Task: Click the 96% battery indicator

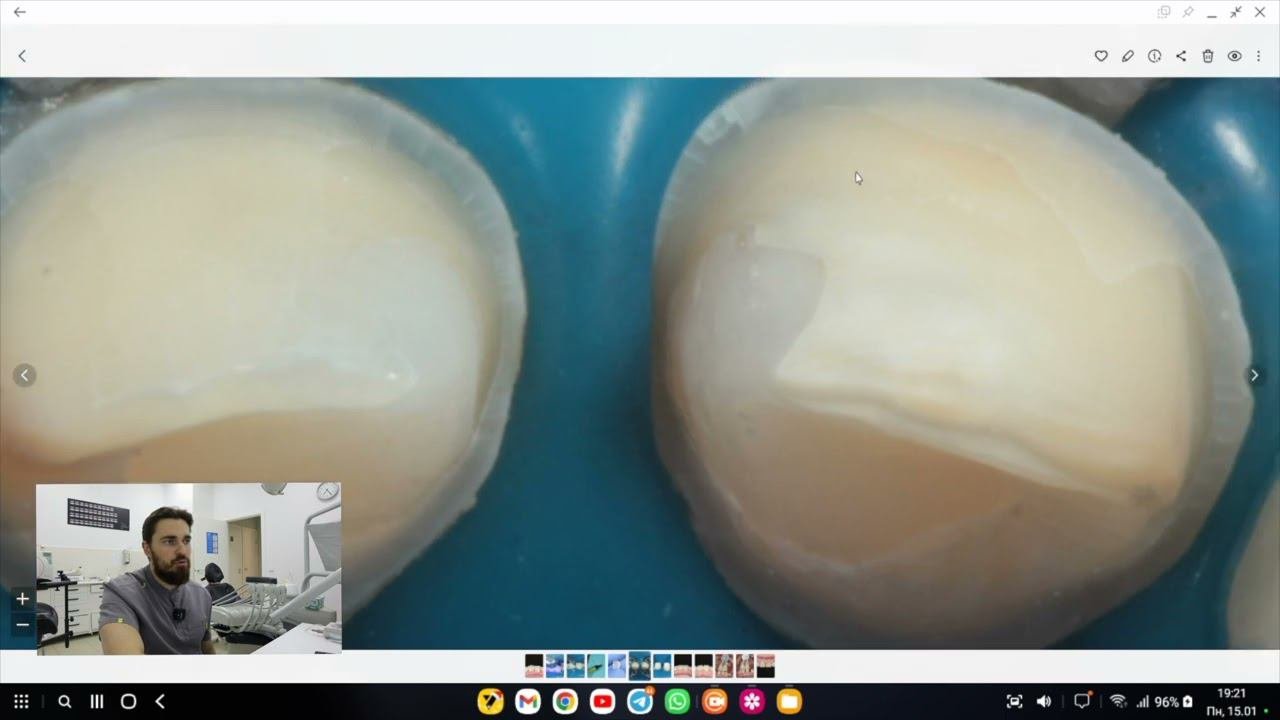Action: (1174, 702)
